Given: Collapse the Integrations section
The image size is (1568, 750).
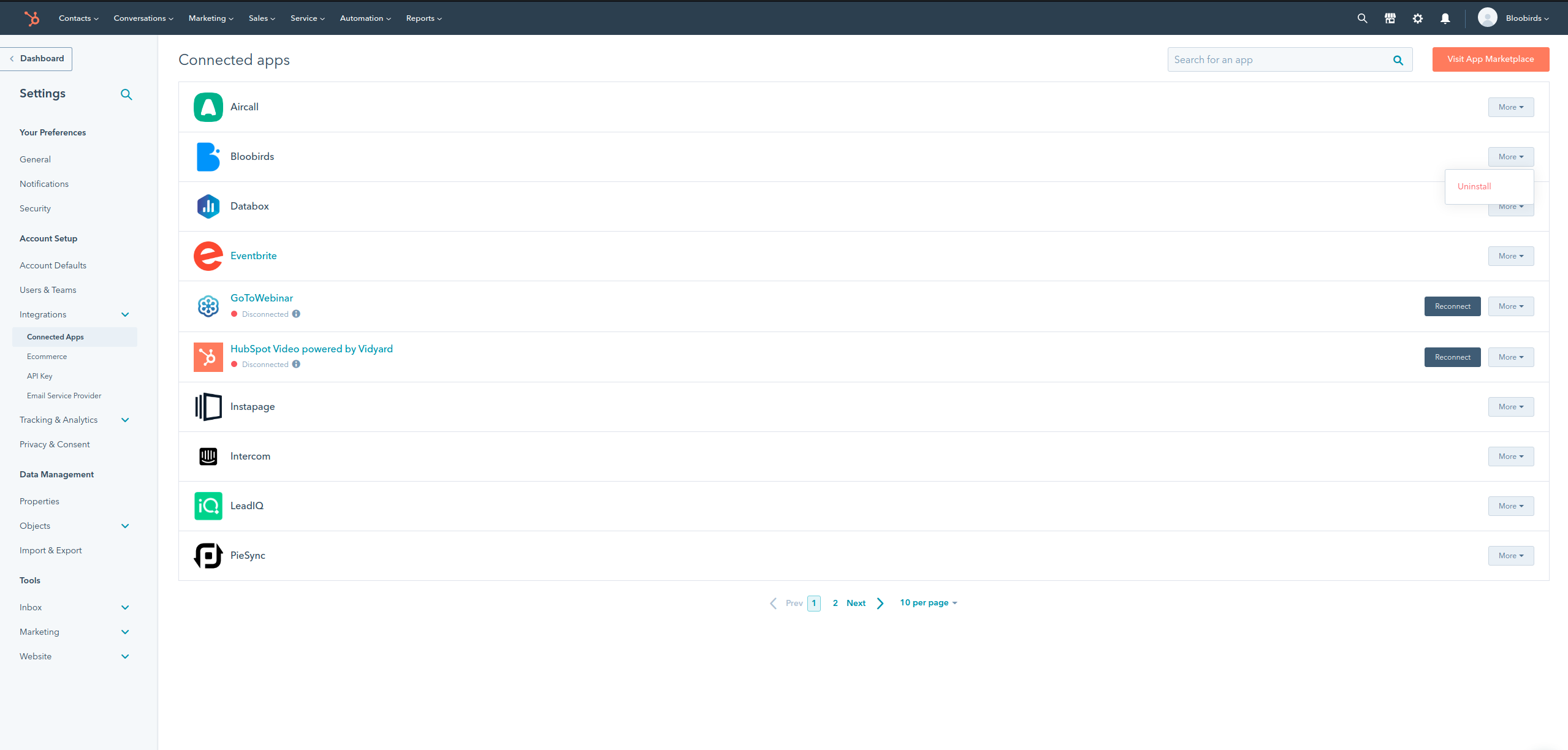Looking at the screenshot, I should (125, 315).
